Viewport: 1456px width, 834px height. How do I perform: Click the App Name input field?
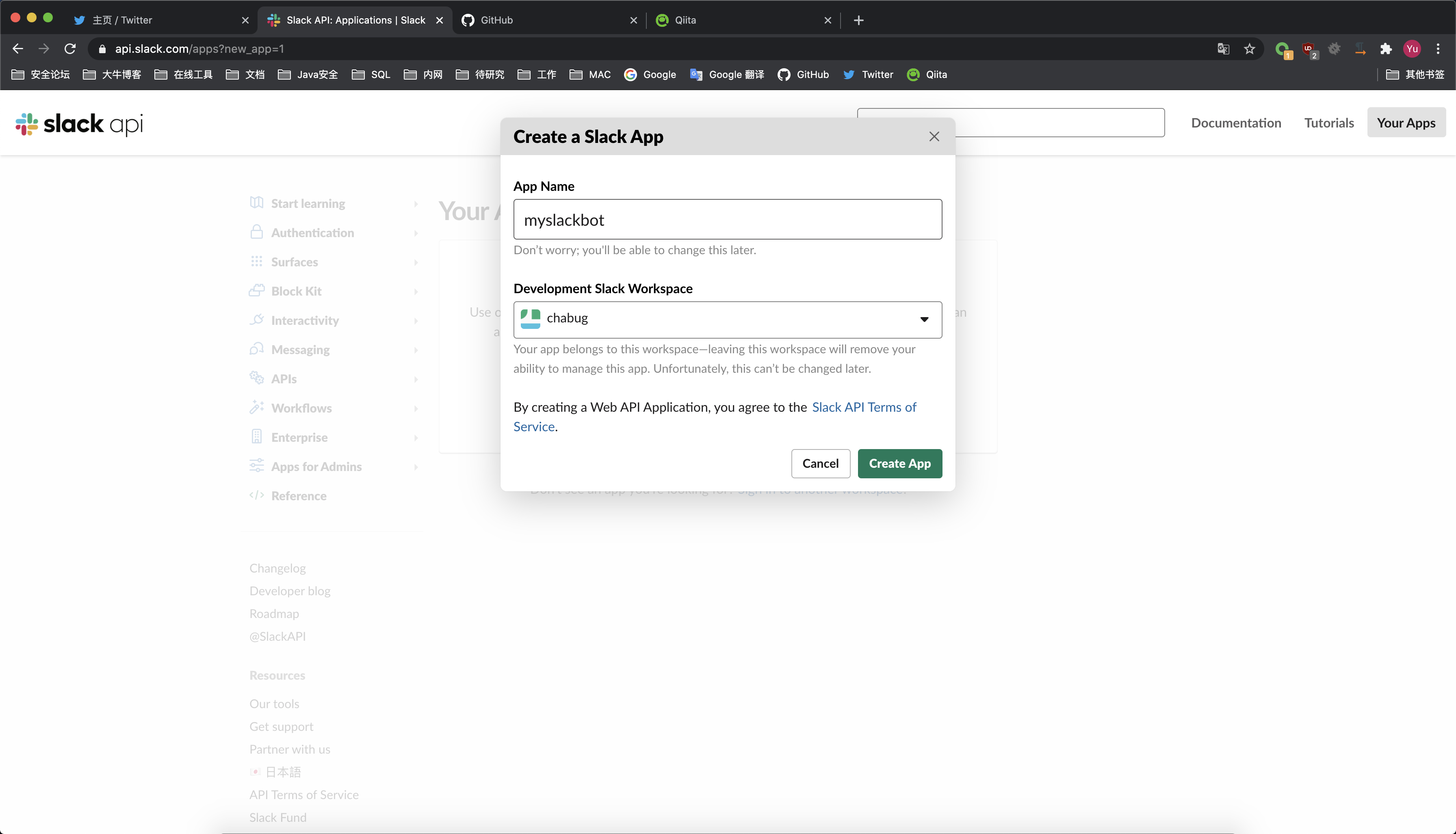727,219
